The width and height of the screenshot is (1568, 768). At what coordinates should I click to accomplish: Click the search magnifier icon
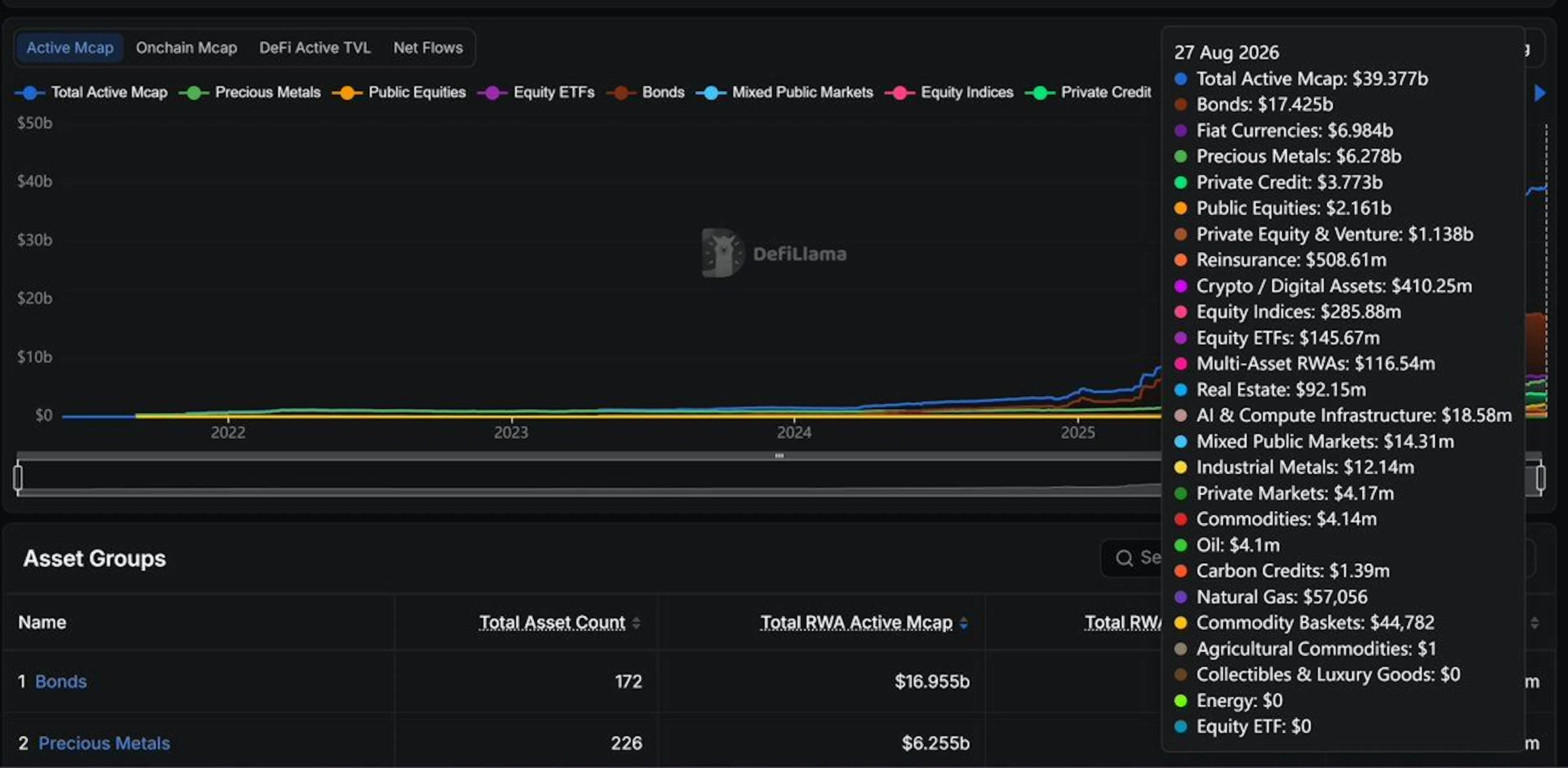[1124, 558]
